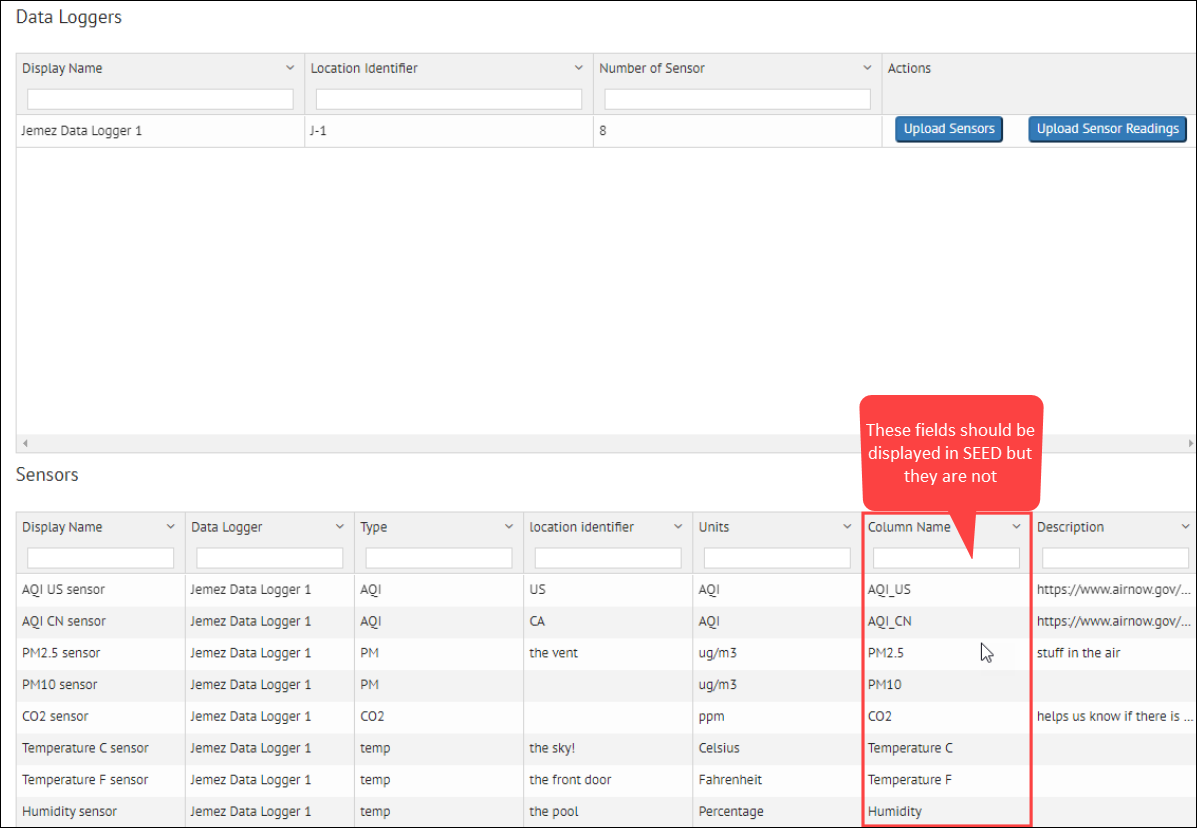The height and width of the screenshot is (828, 1197).
Task: Click the Upload Sensor Readings button
Action: pyautogui.click(x=1107, y=128)
